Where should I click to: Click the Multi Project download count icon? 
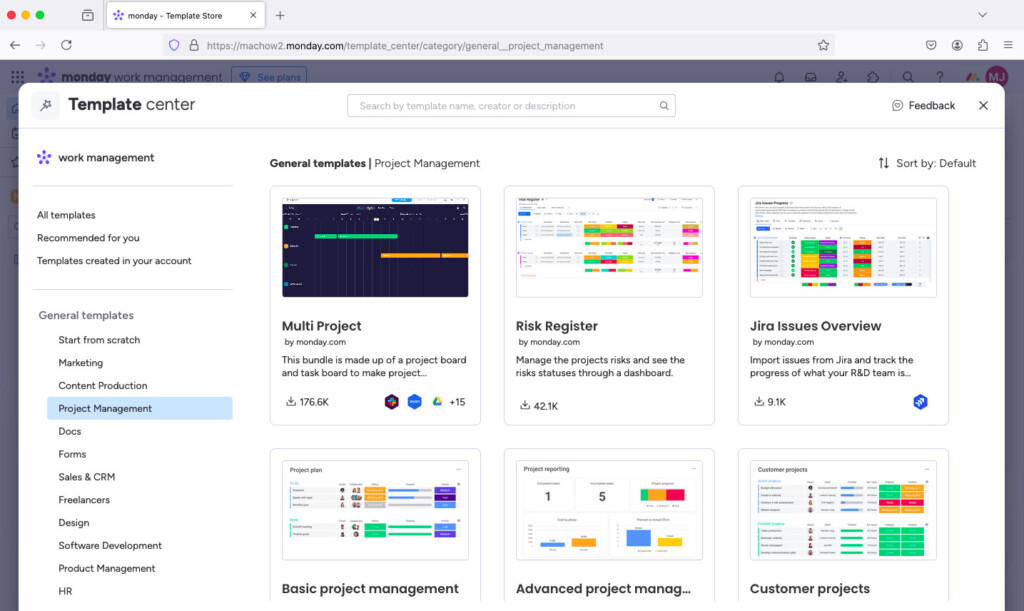click(x=291, y=401)
